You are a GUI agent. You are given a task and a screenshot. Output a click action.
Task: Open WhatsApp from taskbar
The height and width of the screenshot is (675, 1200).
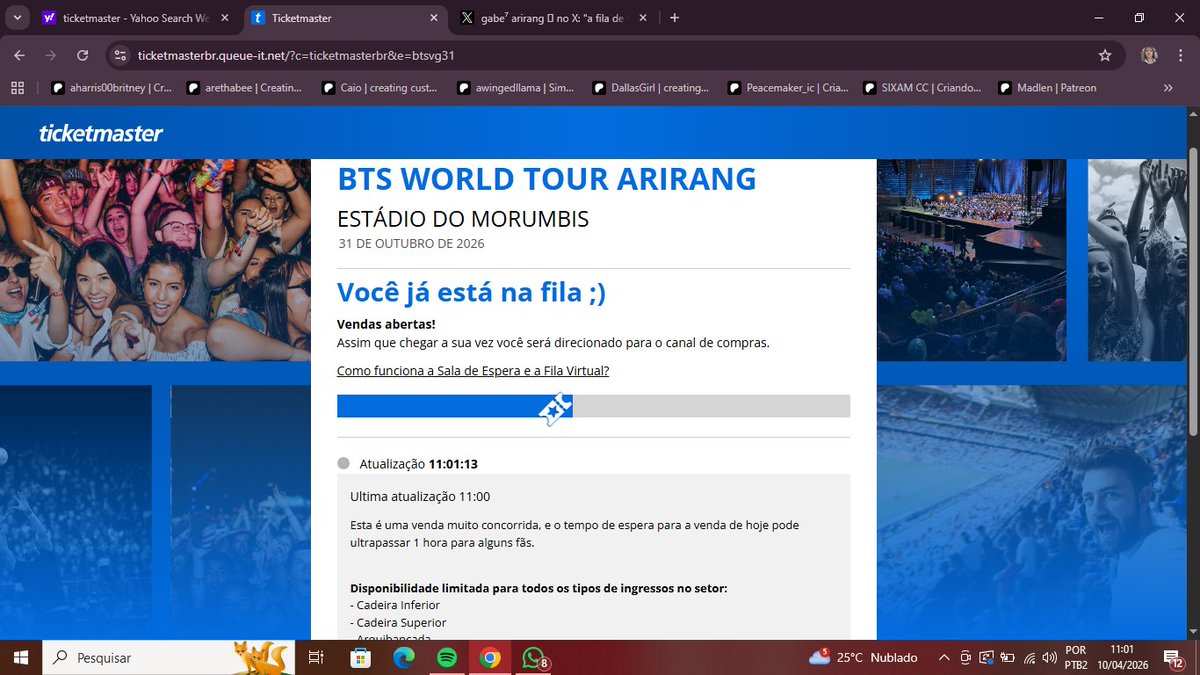coord(533,657)
